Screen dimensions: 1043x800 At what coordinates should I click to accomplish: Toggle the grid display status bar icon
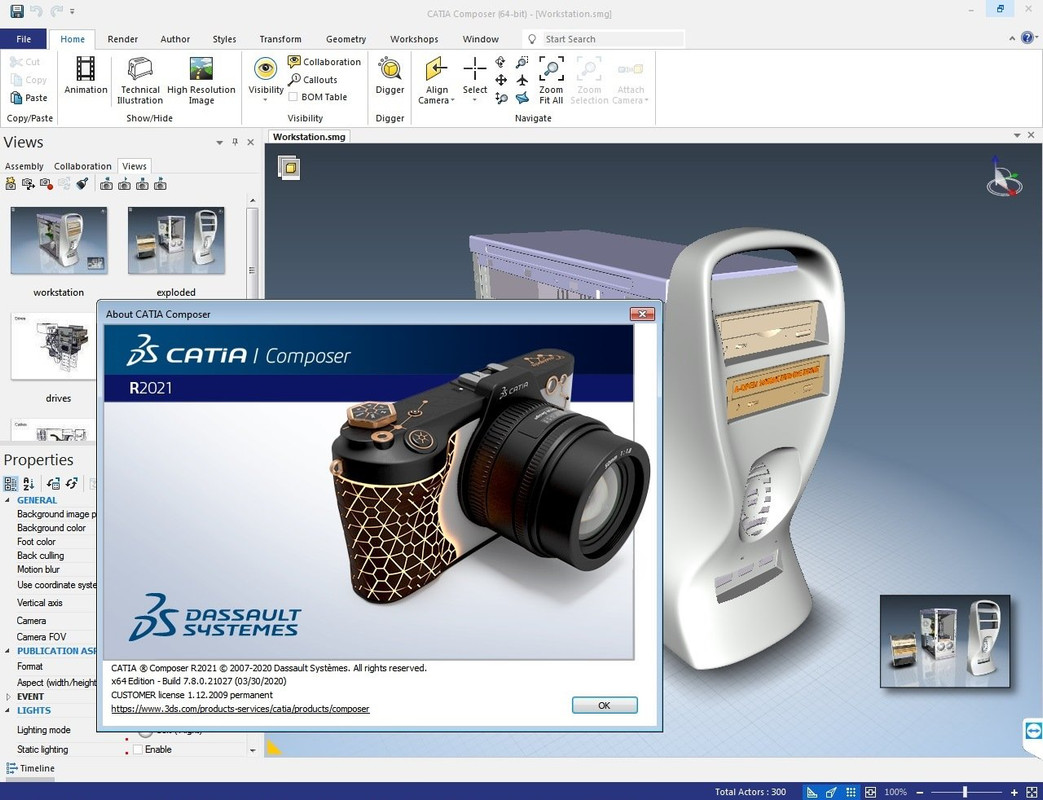click(851, 792)
